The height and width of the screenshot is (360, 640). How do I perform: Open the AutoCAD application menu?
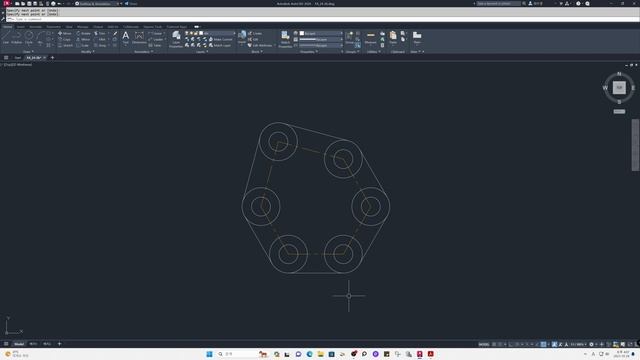(7, 3)
